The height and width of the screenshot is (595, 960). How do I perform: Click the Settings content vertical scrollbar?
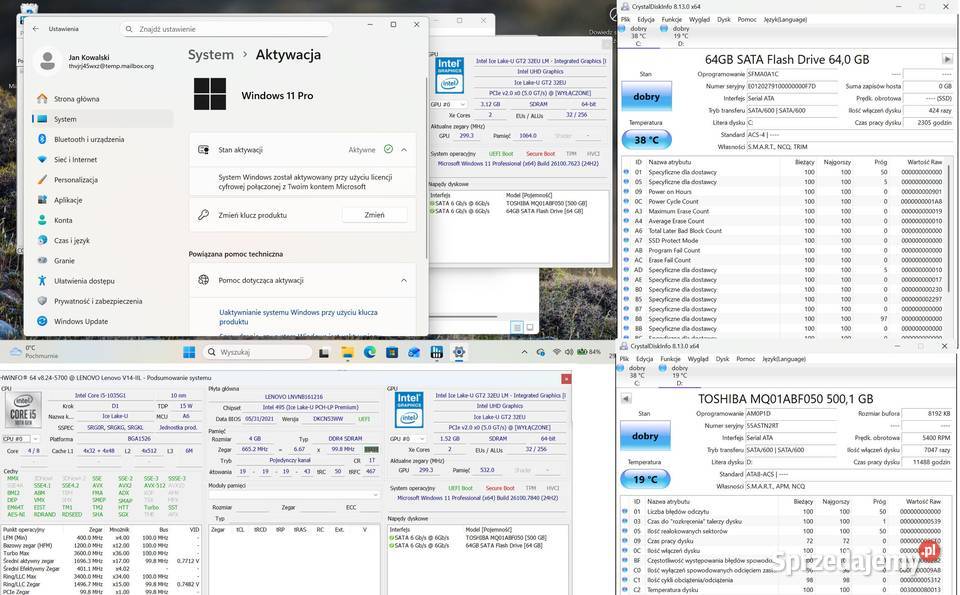pos(426,167)
